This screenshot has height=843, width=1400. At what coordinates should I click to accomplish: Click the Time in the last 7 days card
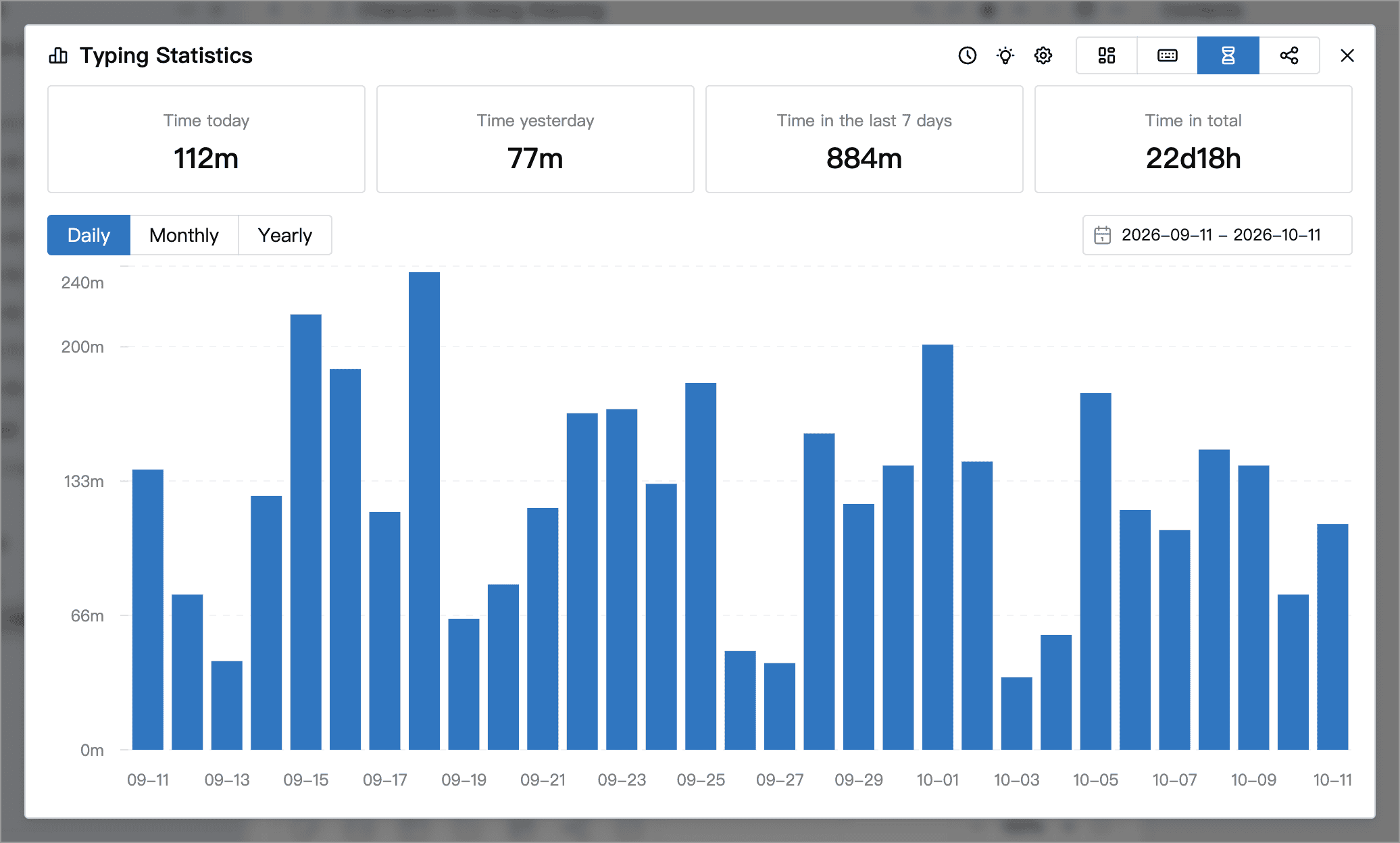[864, 139]
